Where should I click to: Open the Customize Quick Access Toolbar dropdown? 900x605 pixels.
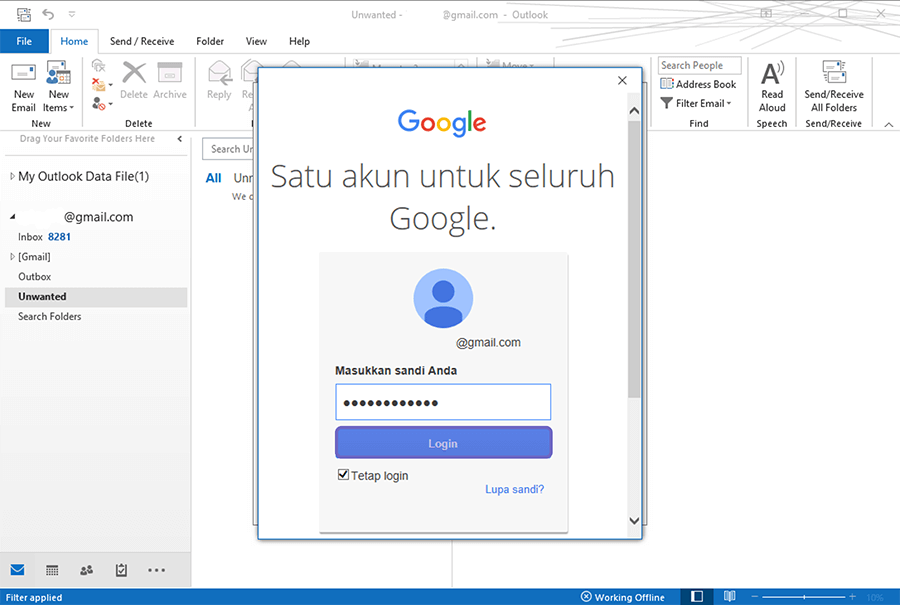click(x=72, y=14)
